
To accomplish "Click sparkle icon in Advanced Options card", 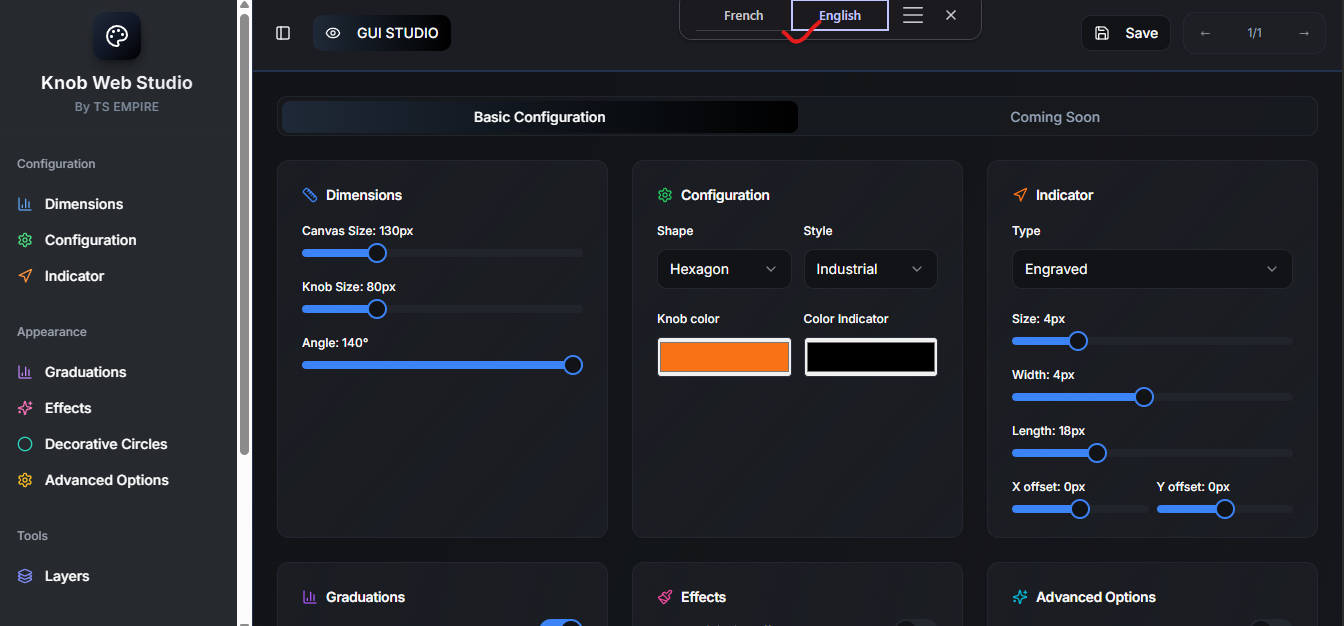I will [1020, 597].
